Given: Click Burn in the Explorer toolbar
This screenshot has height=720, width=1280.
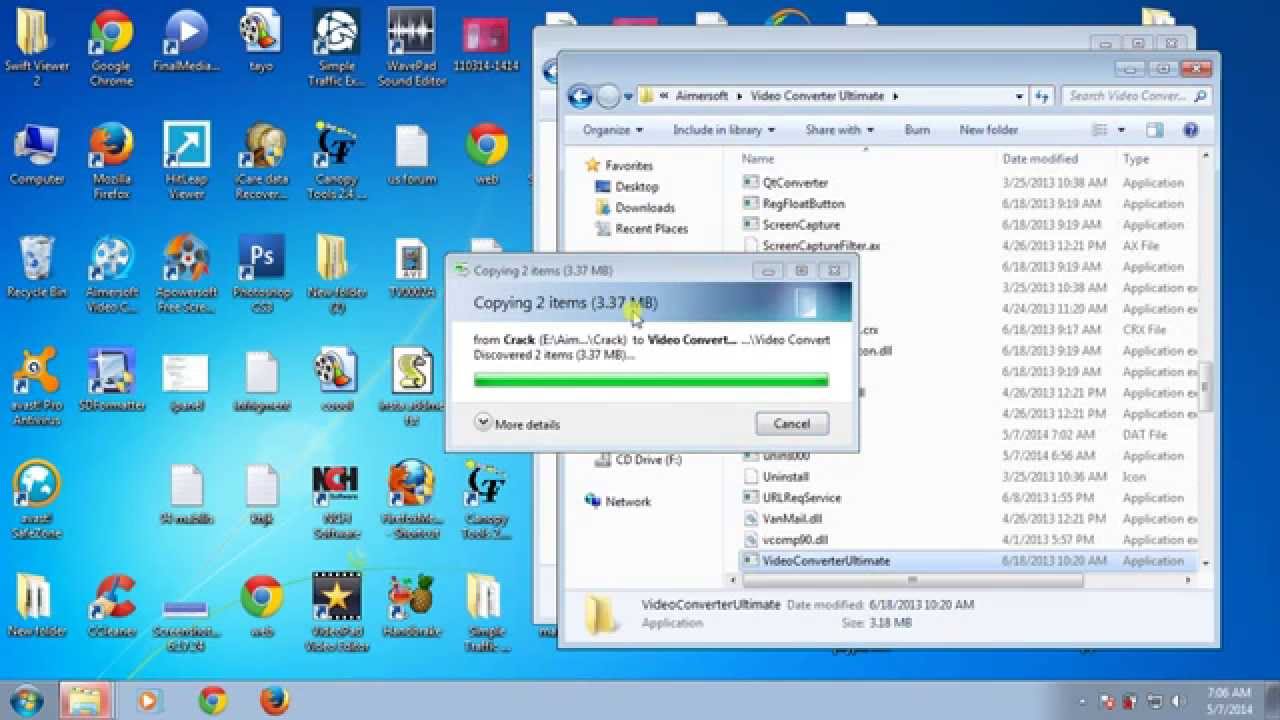Looking at the screenshot, I should click(x=917, y=130).
